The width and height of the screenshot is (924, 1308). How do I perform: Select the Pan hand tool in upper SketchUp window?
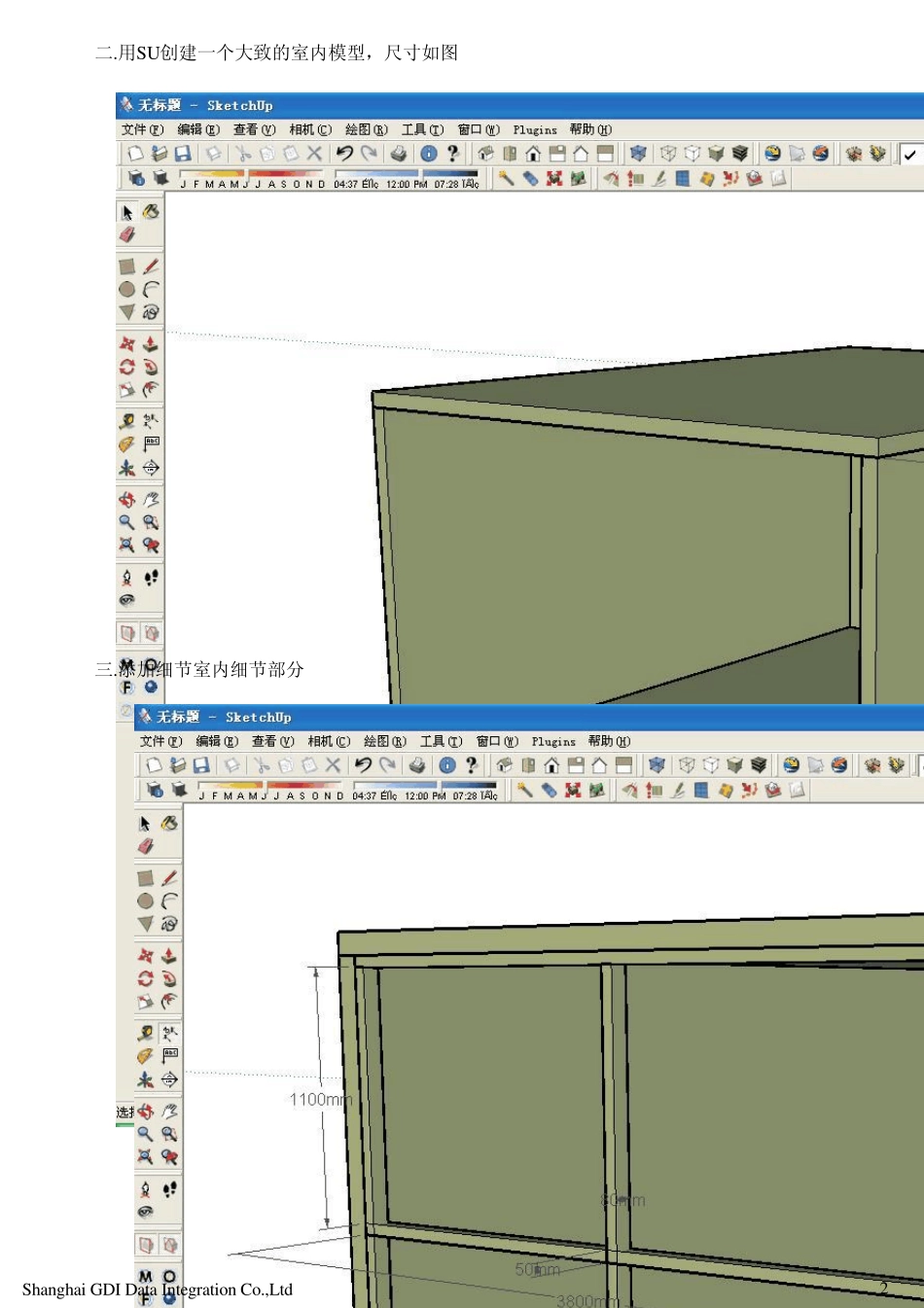coord(151,500)
